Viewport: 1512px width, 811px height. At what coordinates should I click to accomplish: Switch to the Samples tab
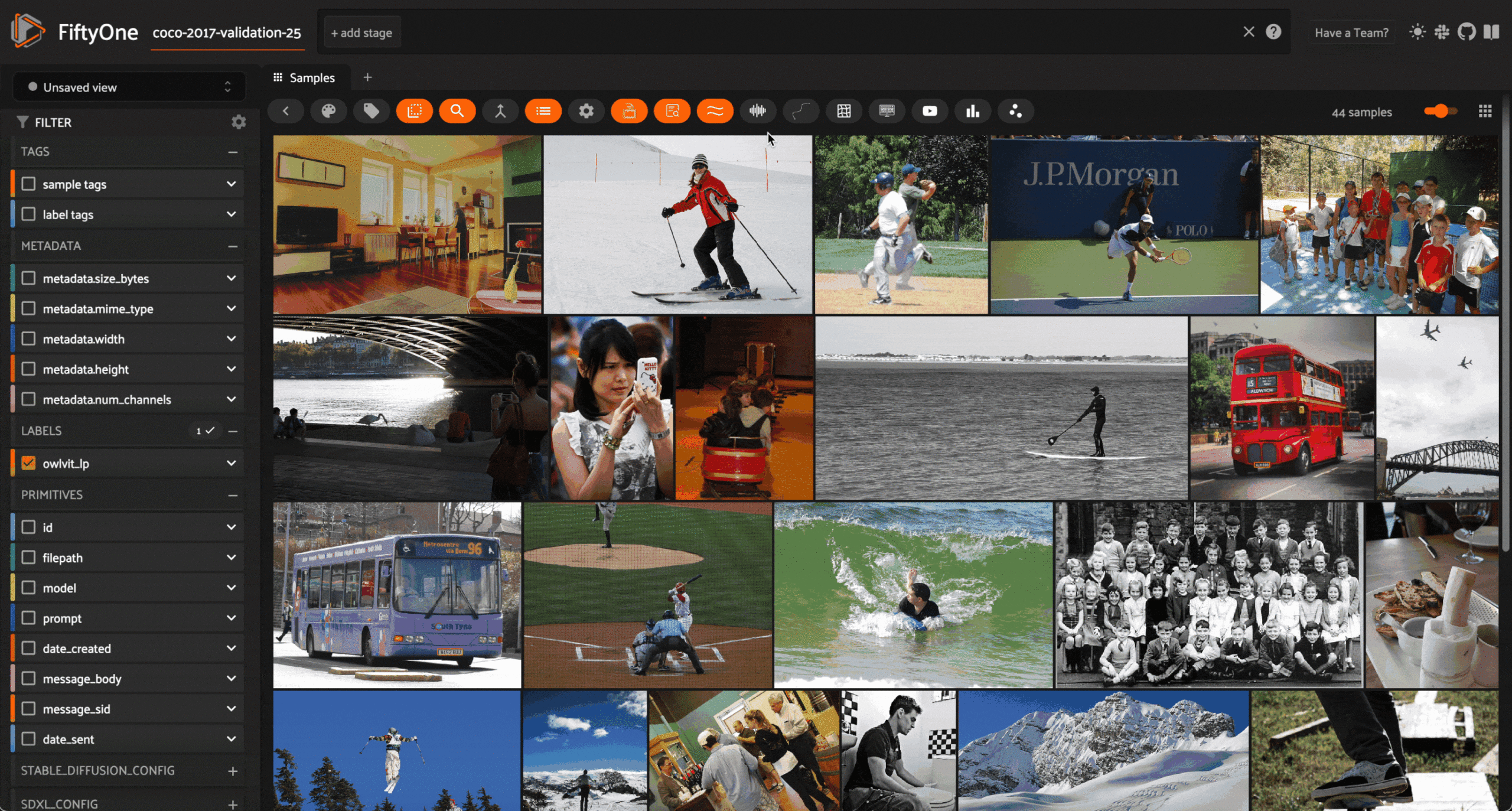click(x=304, y=78)
